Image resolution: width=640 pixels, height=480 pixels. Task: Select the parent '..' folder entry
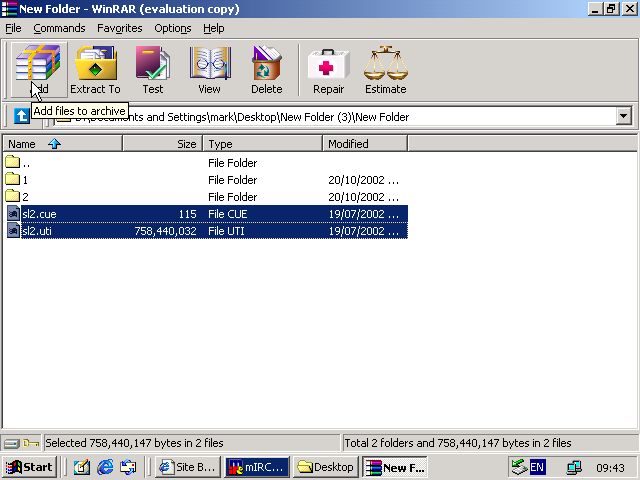18,163
